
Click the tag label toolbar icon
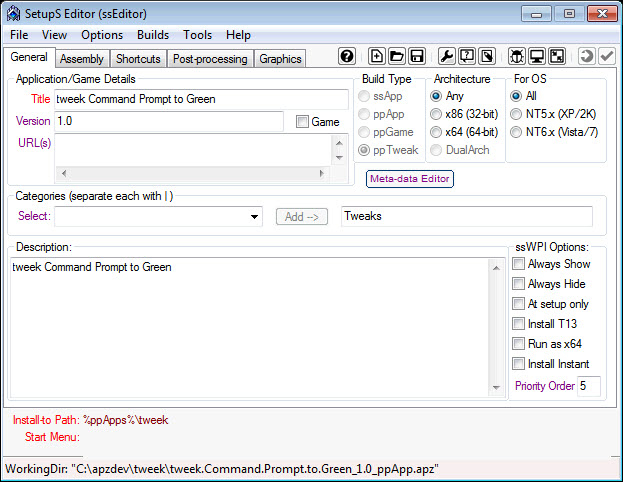[x=487, y=56]
